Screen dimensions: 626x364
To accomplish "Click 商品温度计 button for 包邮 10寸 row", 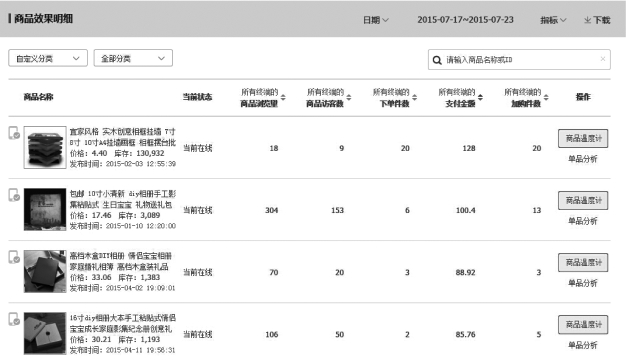I will click(583, 200).
